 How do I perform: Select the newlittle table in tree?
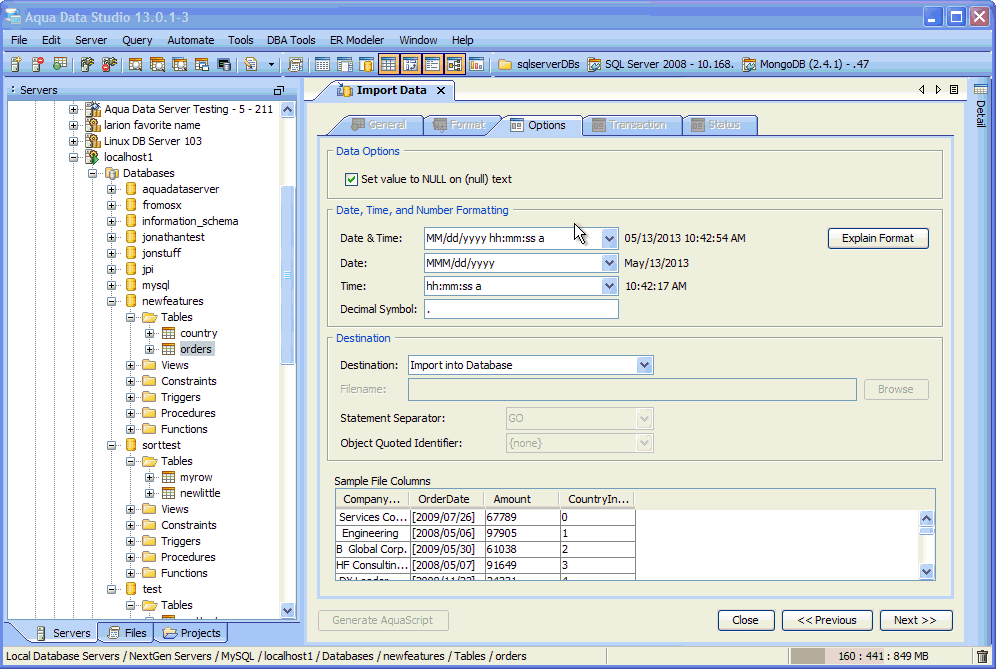[200, 493]
